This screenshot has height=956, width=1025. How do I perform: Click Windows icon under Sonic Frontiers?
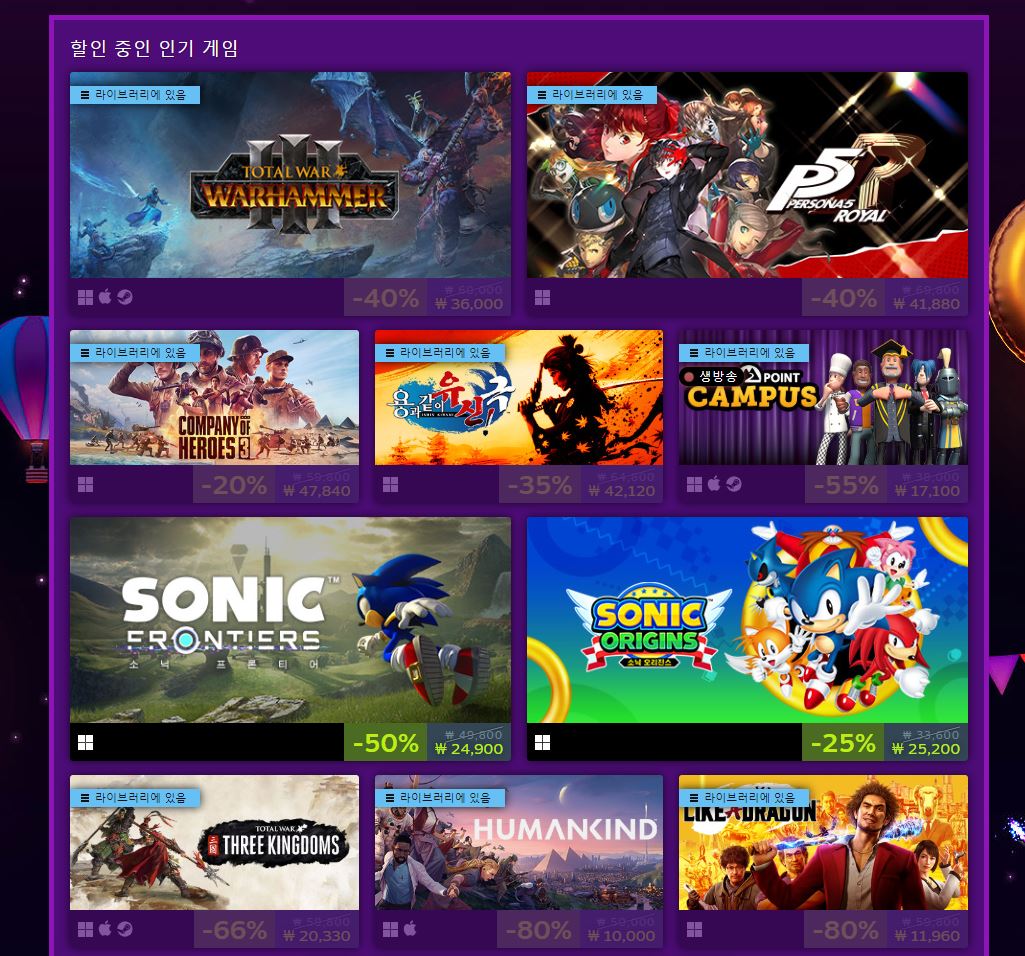(85, 743)
